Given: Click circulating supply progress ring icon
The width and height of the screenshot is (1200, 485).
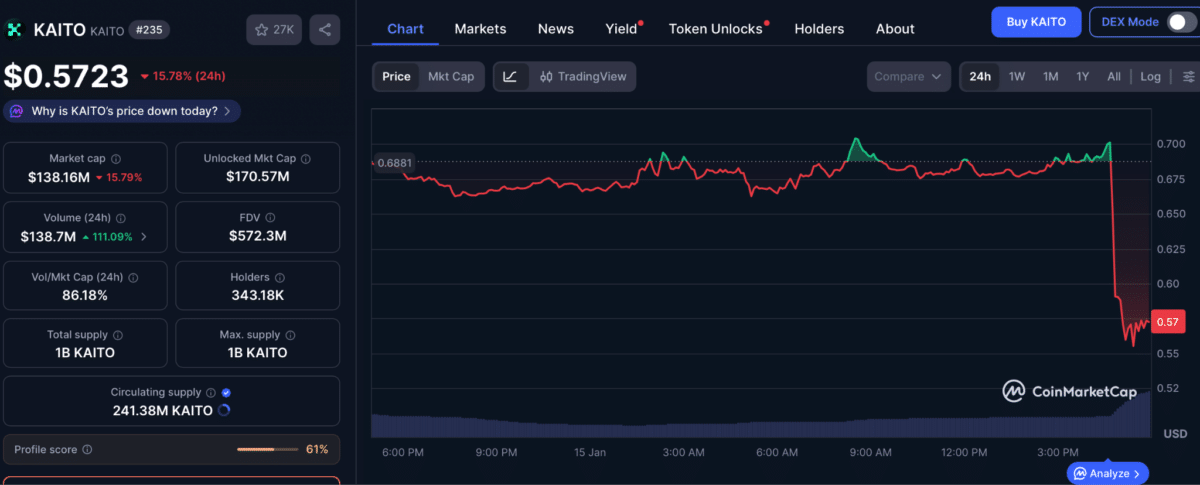Looking at the screenshot, I should tap(223, 410).
